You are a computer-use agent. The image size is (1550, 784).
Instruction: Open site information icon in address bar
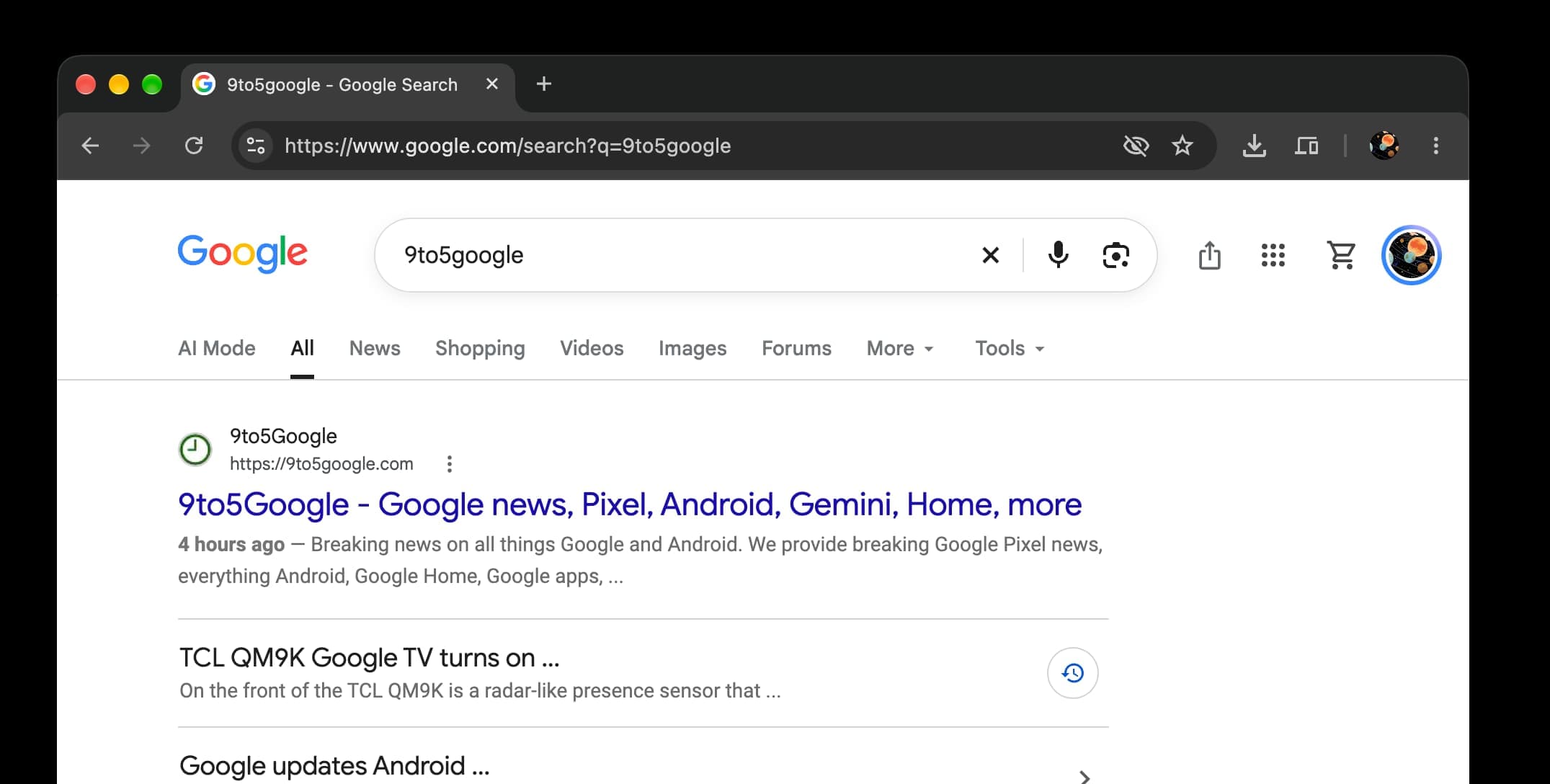pos(256,146)
